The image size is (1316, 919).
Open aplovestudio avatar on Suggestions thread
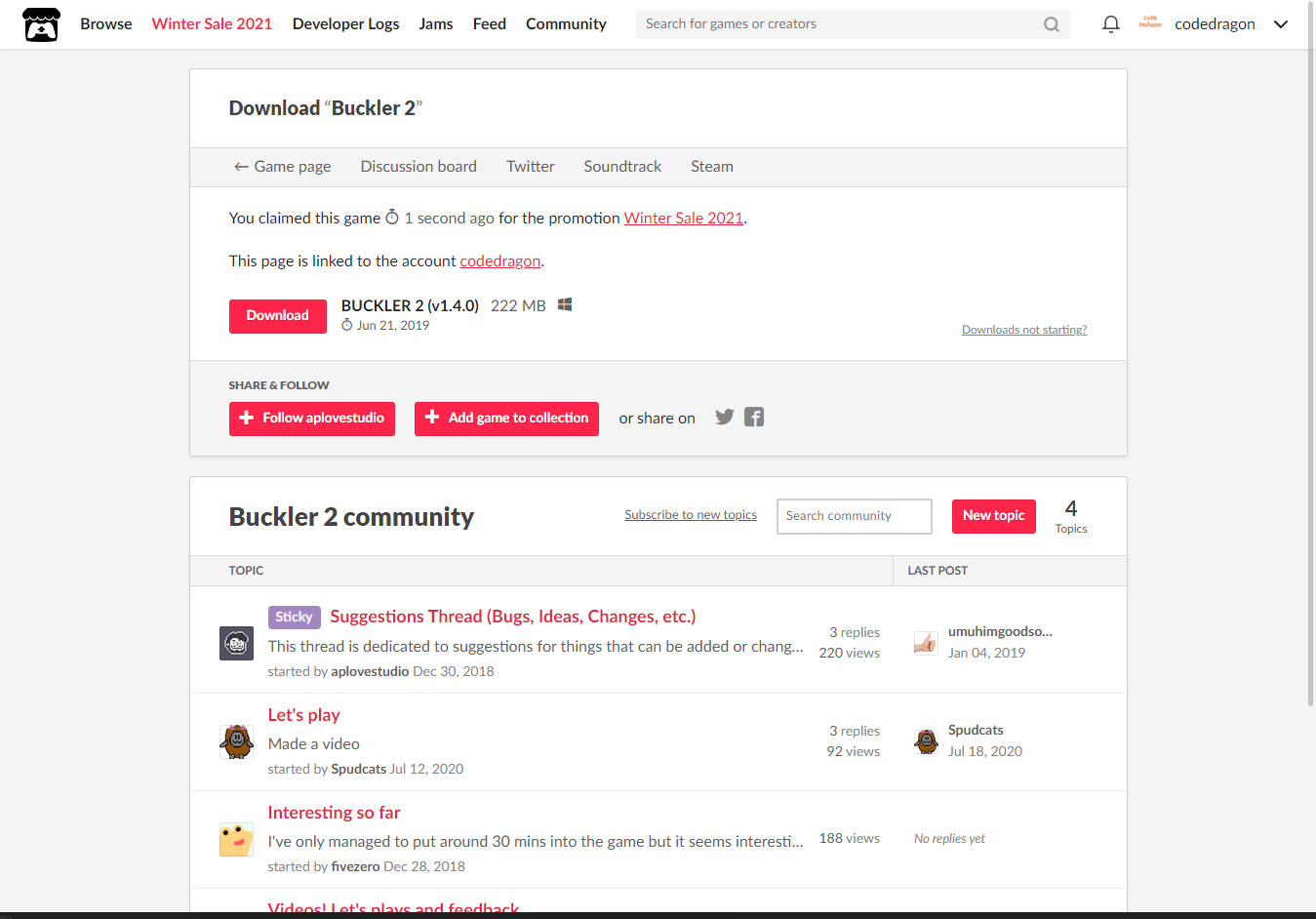(237, 644)
